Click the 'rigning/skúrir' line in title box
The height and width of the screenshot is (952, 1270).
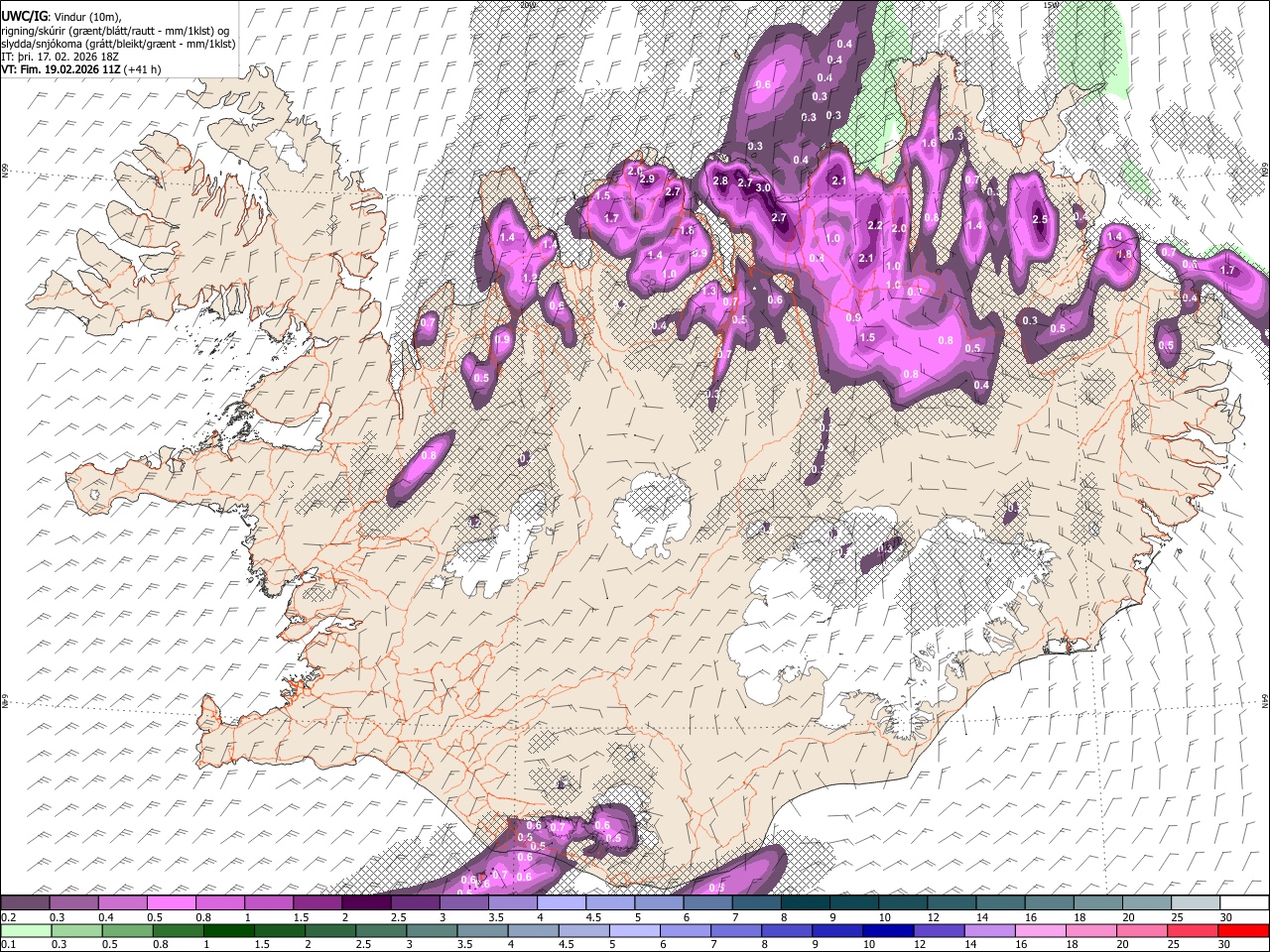[117, 30]
